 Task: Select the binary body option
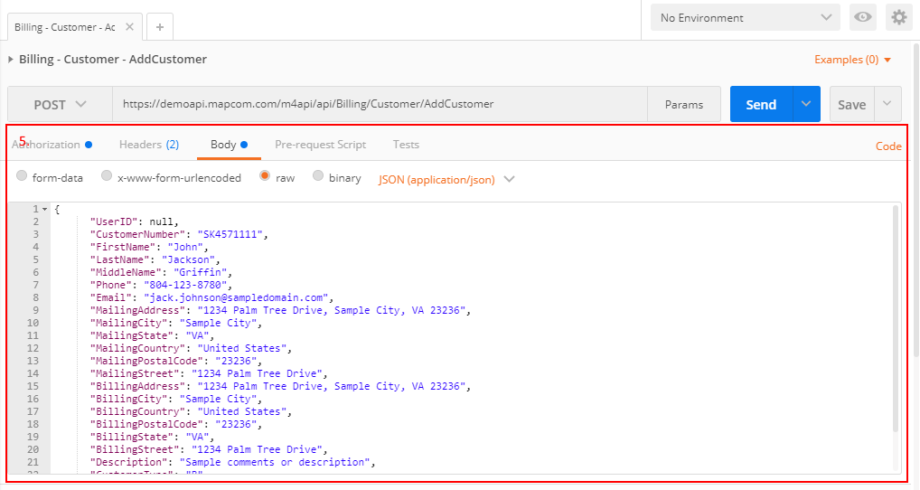click(318, 177)
